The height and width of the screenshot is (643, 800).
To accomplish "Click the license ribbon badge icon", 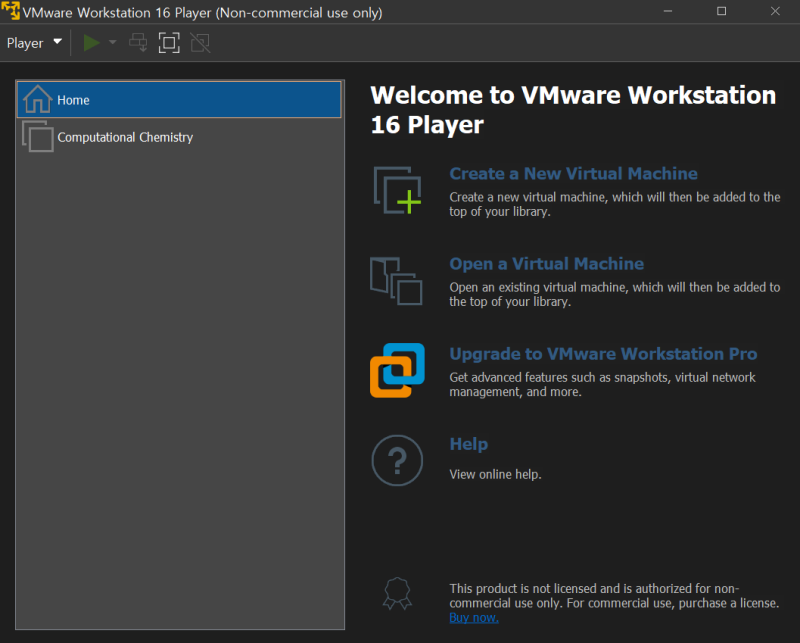I will point(396,594).
